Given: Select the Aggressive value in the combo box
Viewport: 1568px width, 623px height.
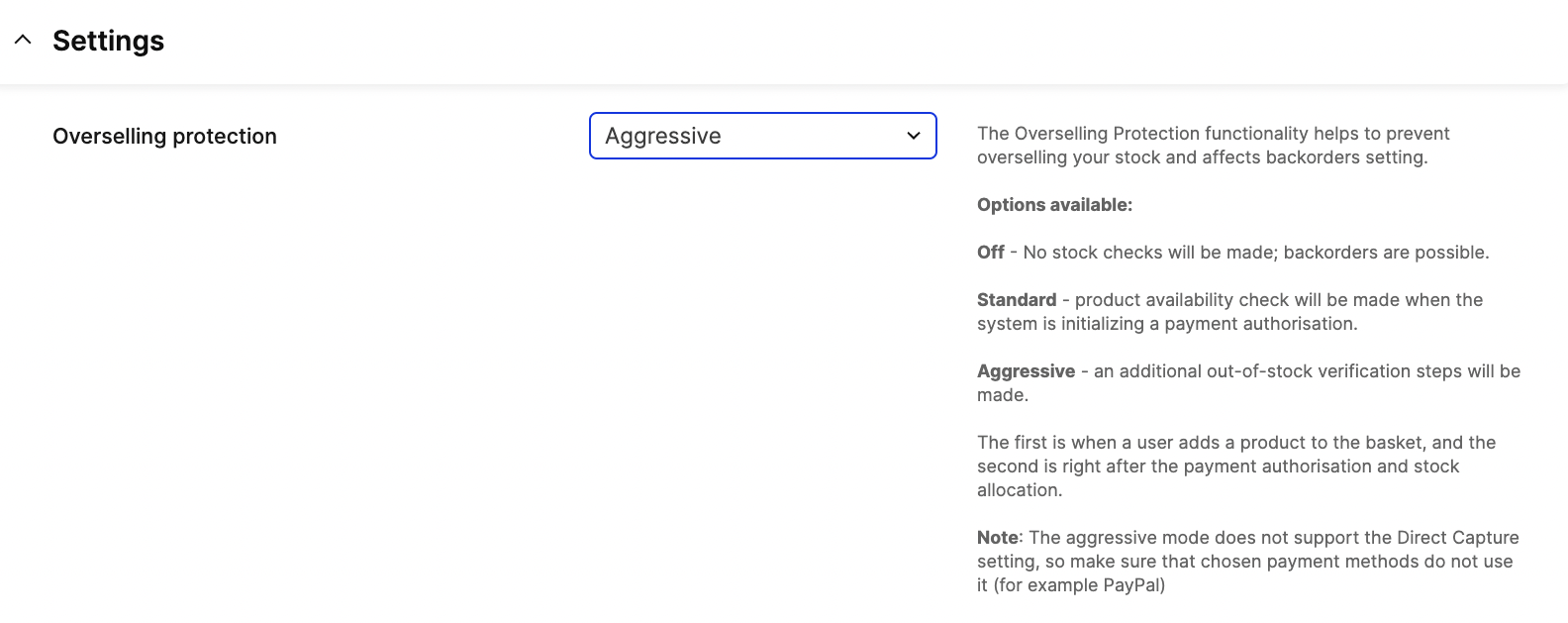Looking at the screenshot, I should tap(762, 136).
